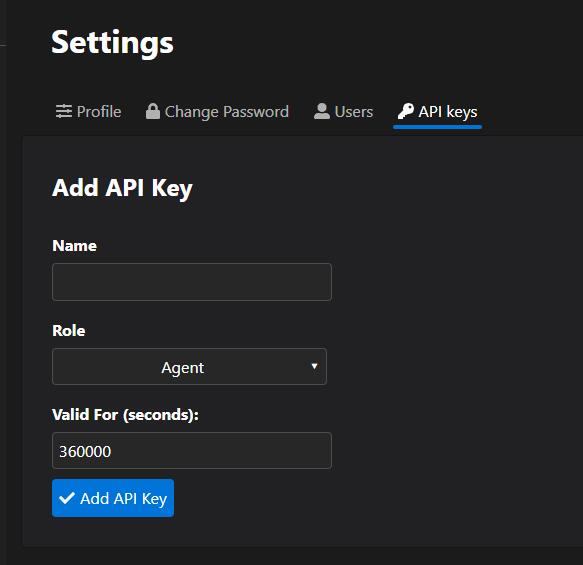Click the key icon beside API keys
The image size is (583, 565).
405,111
